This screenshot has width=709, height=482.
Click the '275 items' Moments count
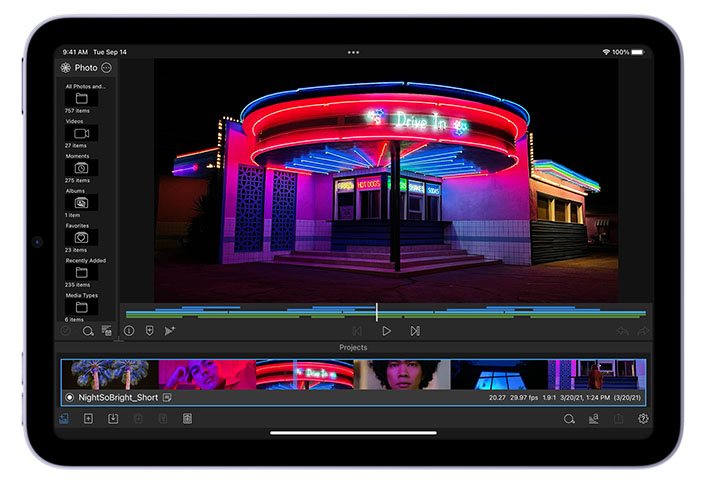click(x=77, y=180)
